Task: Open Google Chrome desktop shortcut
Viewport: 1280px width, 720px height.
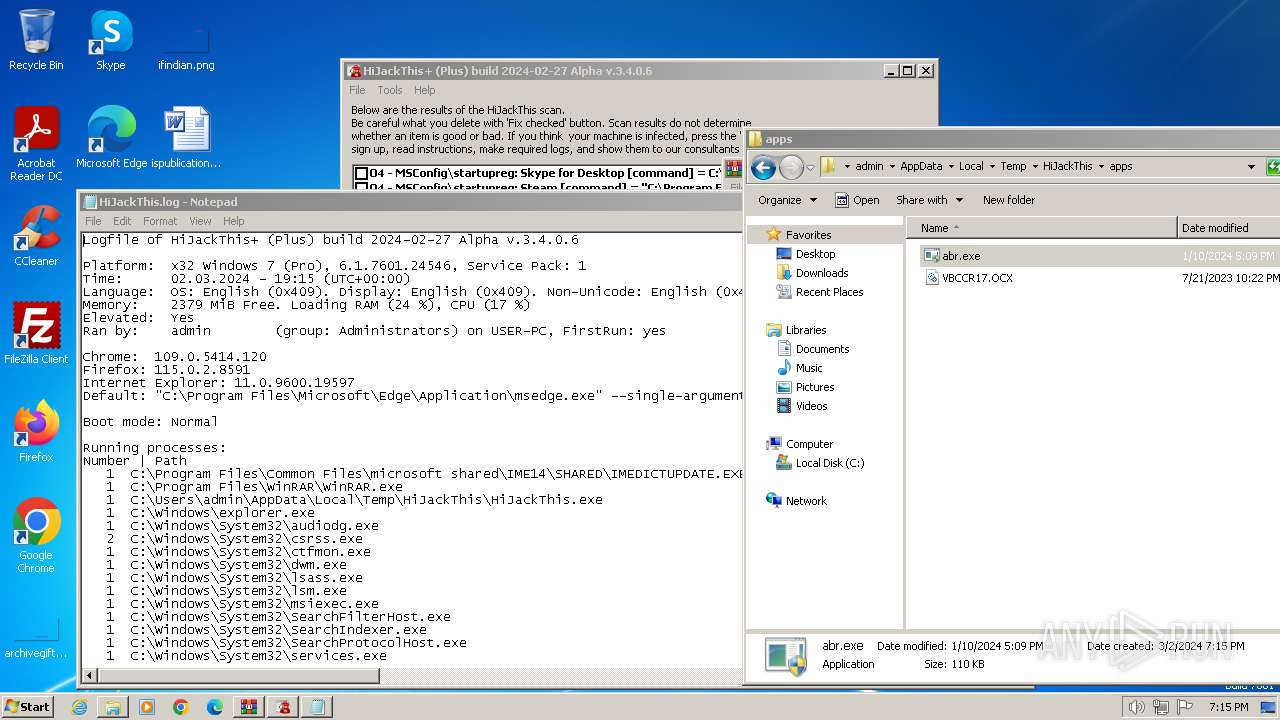Action: click(x=36, y=536)
